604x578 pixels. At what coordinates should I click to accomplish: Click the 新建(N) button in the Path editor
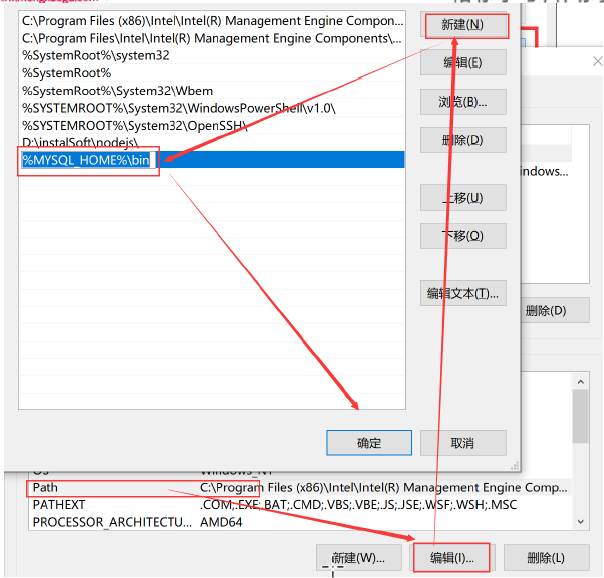pos(463,25)
